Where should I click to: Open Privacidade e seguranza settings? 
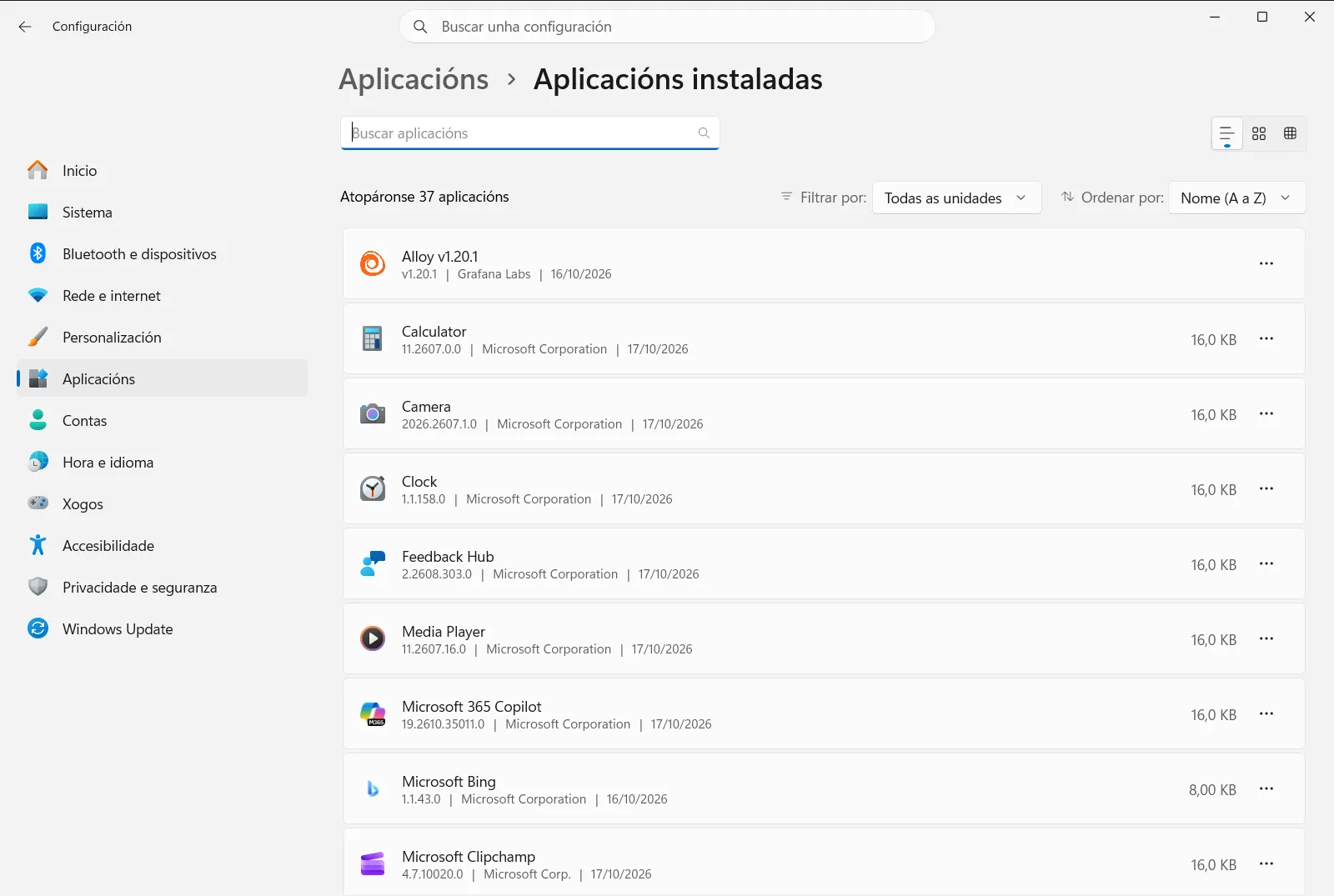(163, 587)
